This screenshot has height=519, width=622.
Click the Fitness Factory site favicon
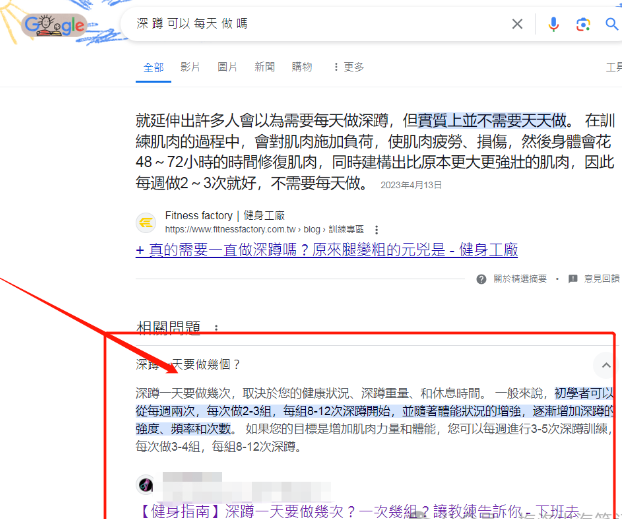point(146,221)
